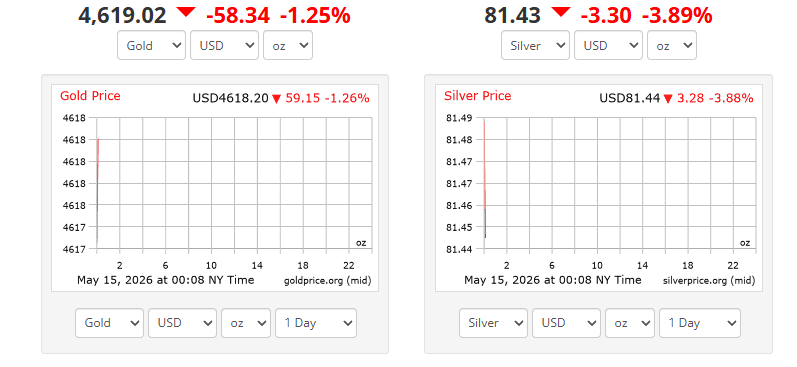Viewport: 797px width, 367px height.
Task: Click the red down arrow beside 81.43
Action: [x=561, y=12]
